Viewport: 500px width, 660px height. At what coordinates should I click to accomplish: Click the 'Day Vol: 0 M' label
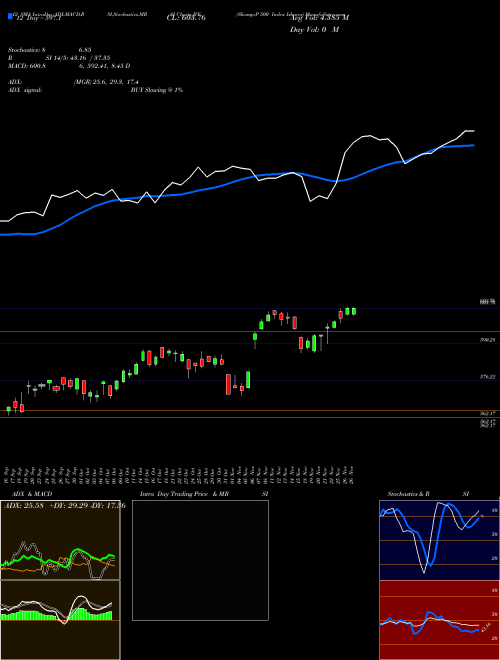(314, 30)
